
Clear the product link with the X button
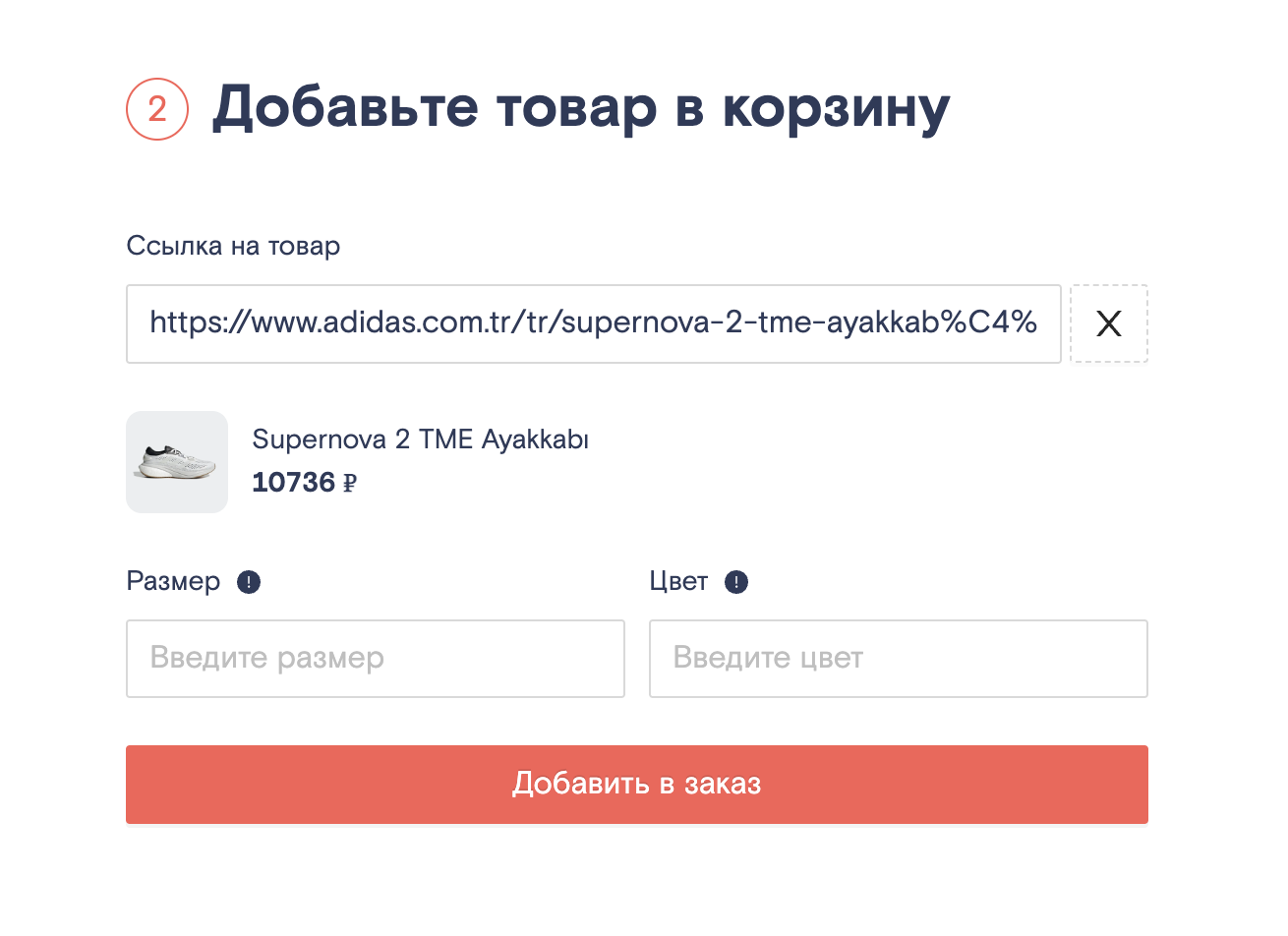(1109, 323)
